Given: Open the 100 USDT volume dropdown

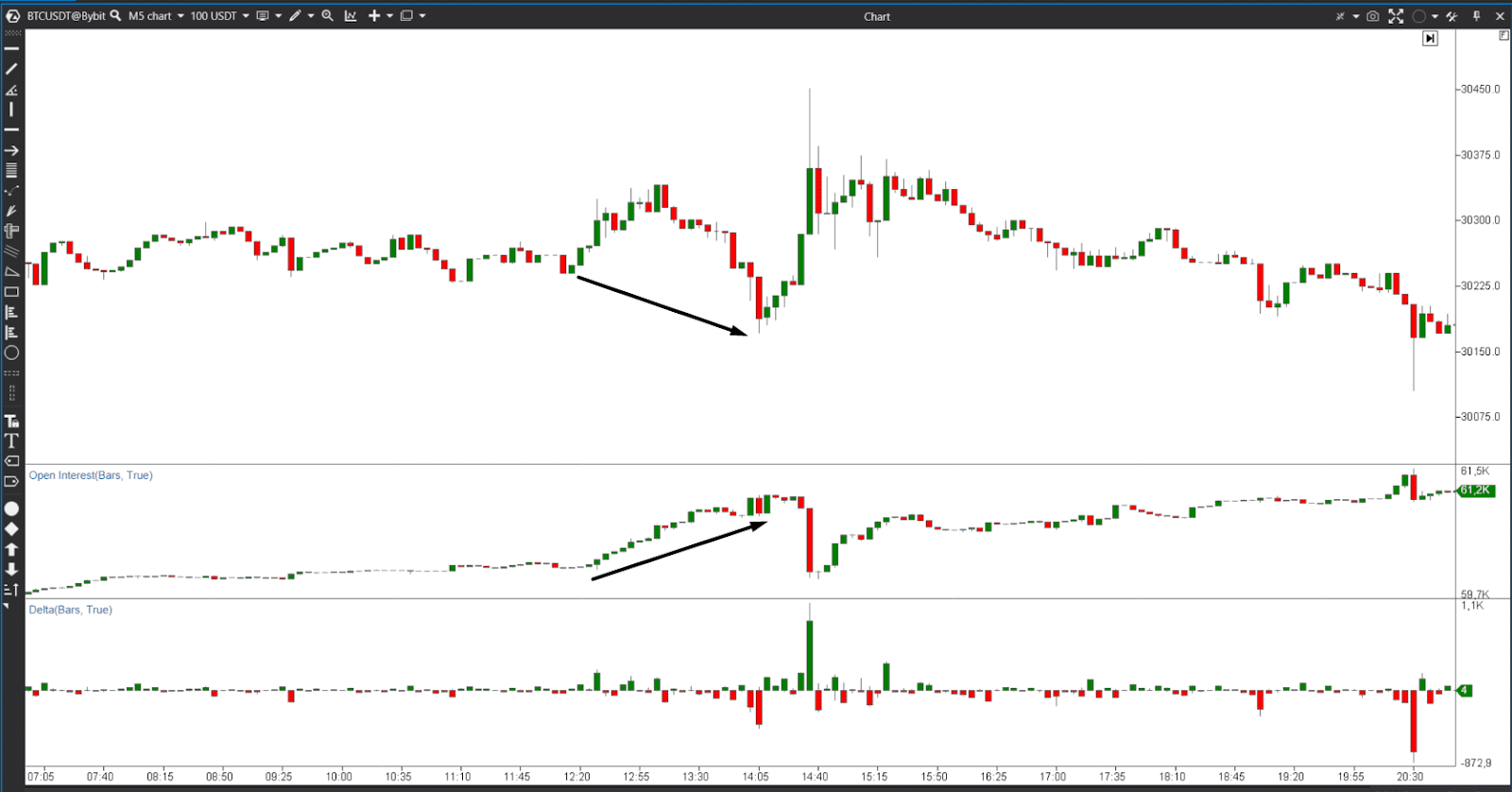Looking at the screenshot, I should coord(220,16).
